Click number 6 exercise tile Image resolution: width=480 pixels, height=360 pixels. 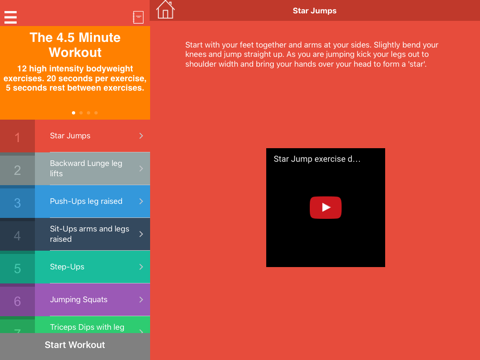17,299
